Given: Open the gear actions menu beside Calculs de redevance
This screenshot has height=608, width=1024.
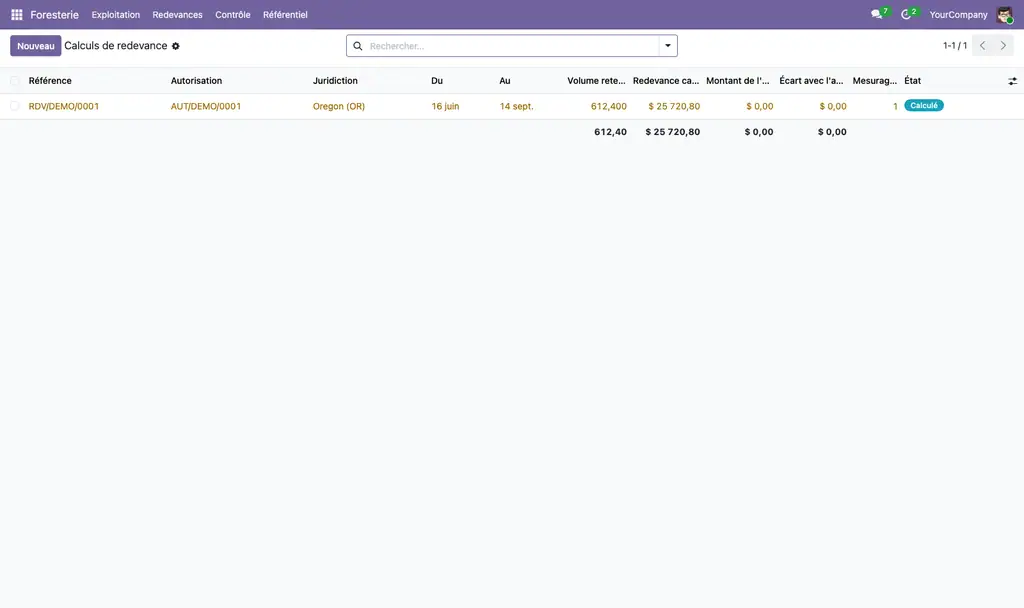Looking at the screenshot, I should pos(176,46).
